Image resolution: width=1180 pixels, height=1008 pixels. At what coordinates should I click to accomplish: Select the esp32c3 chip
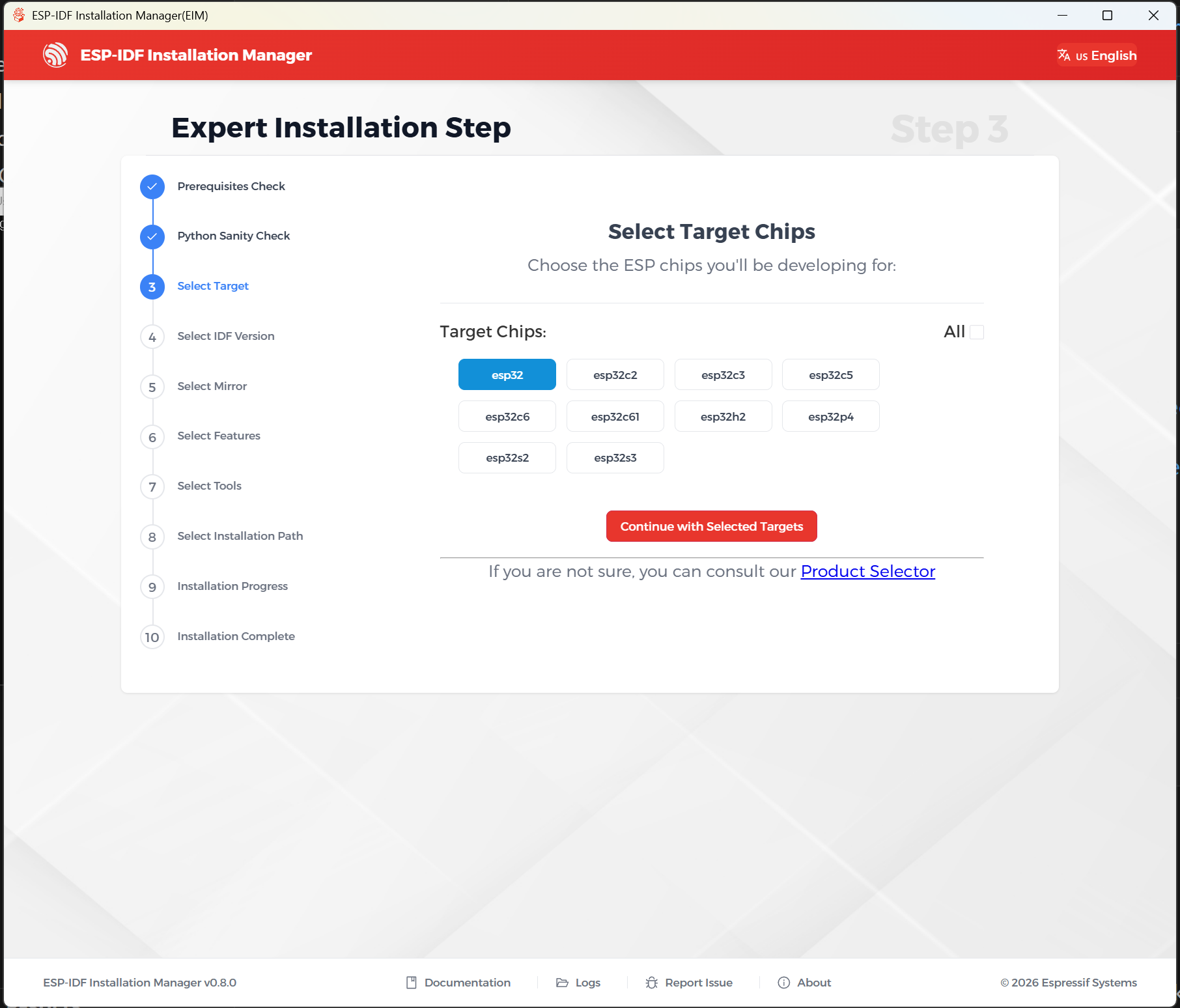point(723,374)
